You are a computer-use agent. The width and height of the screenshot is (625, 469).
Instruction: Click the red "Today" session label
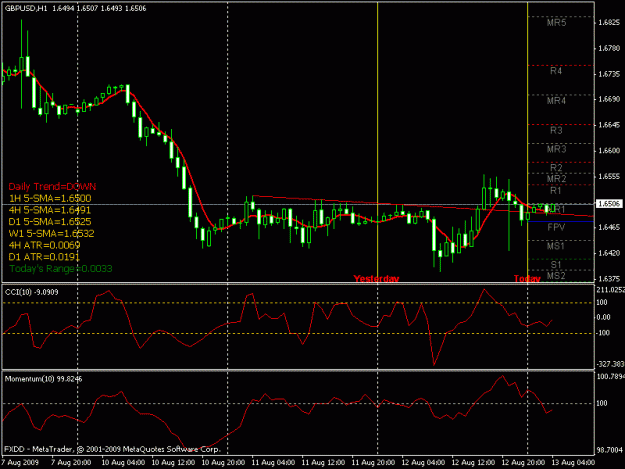pyautogui.click(x=527, y=278)
